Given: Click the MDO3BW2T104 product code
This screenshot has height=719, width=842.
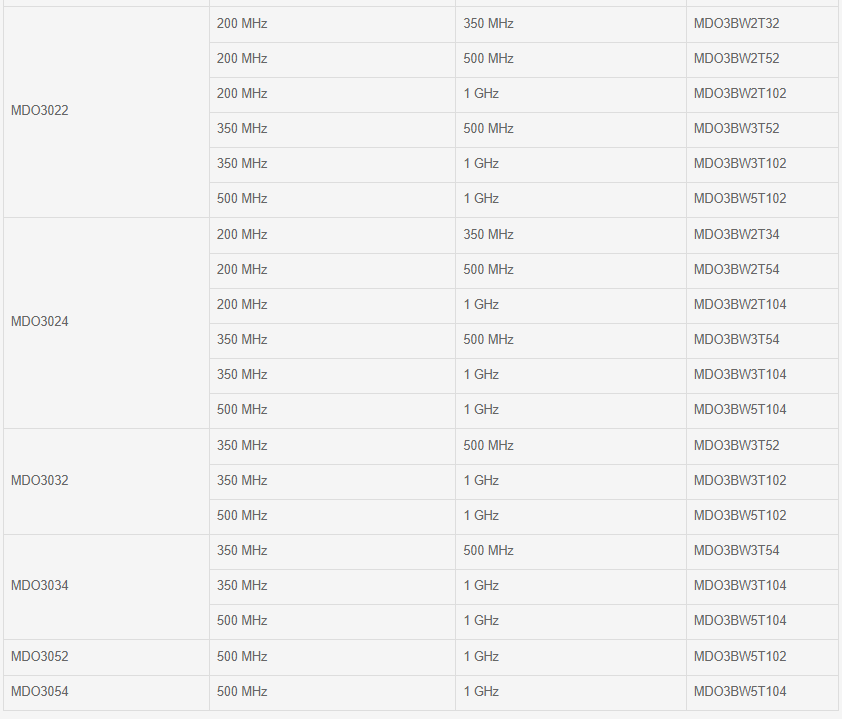Looking at the screenshot, I should (740, 305).
